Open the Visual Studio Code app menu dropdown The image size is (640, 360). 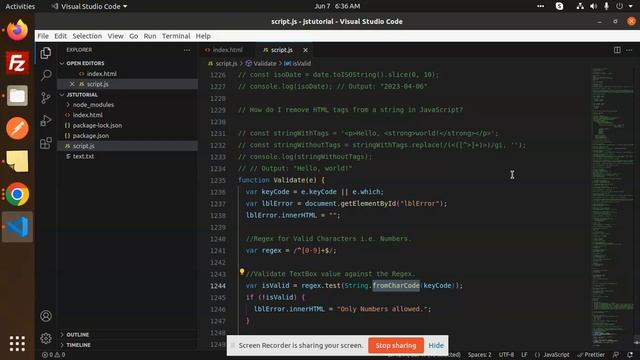[x=89, y=6]
